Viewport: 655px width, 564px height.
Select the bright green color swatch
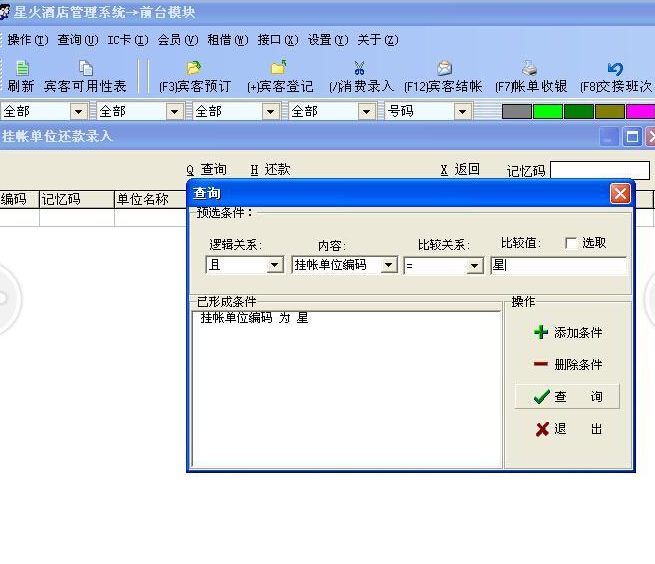(x=548, y=112)
